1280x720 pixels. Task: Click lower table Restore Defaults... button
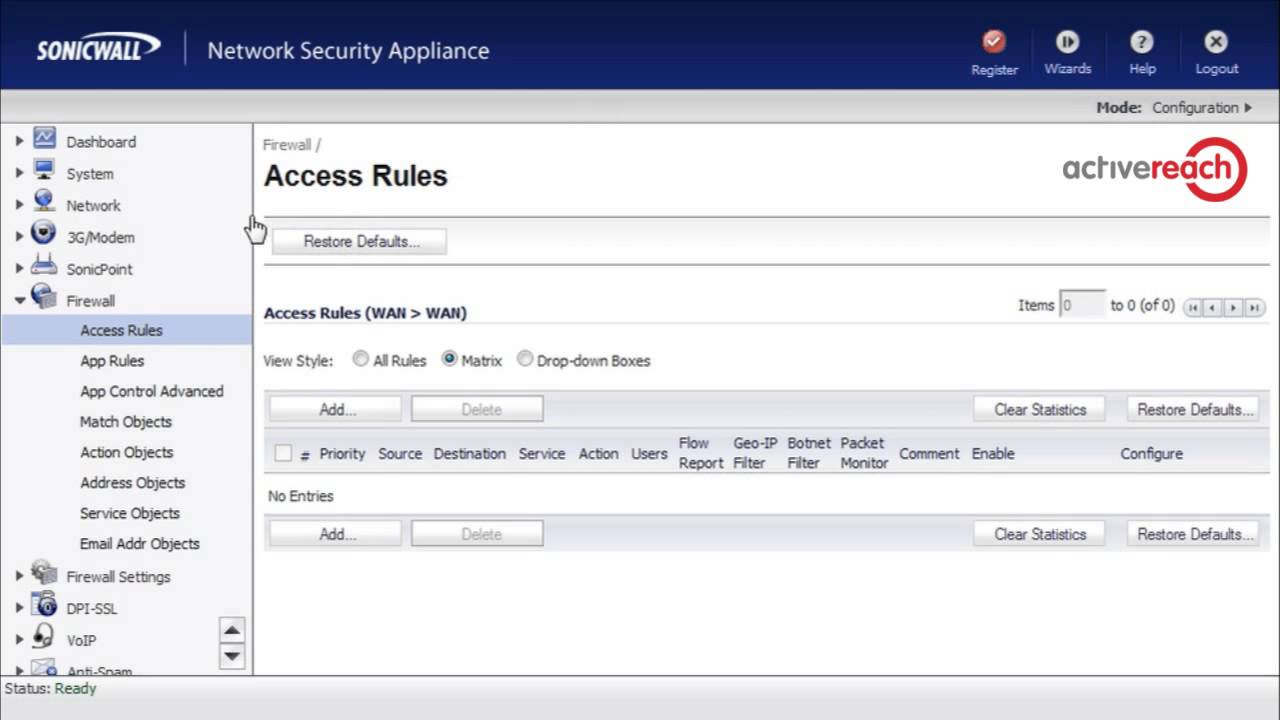(x=1192, y=534)
